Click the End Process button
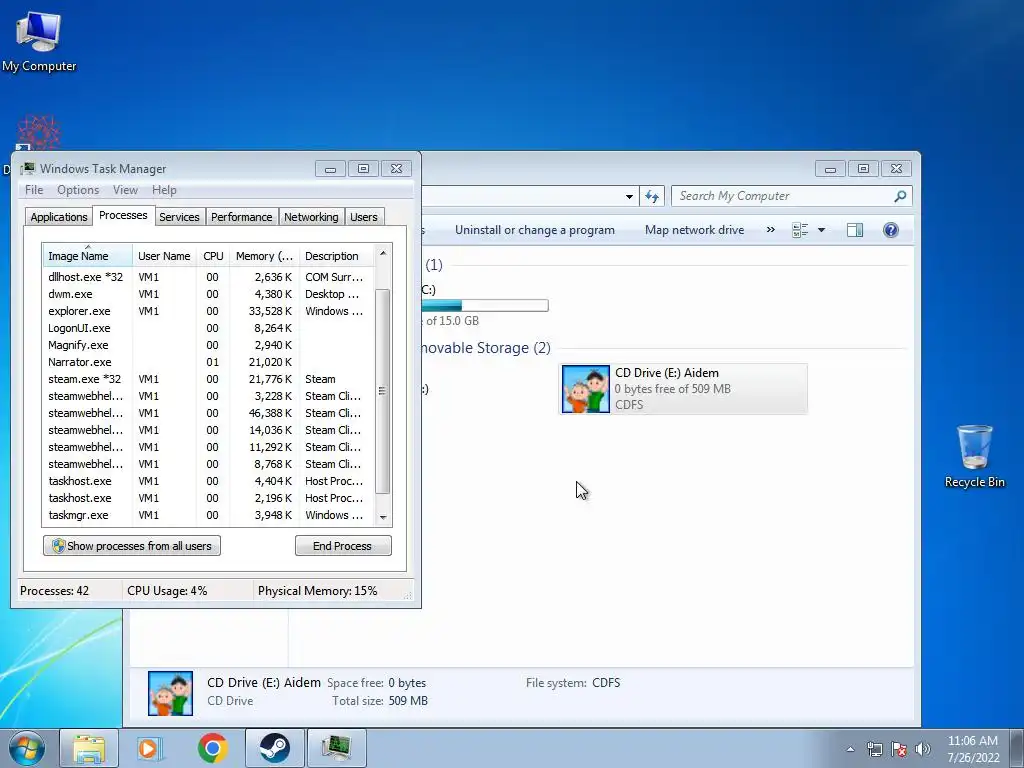Screen dimensions: 1024x768 [x=343, y=546]
